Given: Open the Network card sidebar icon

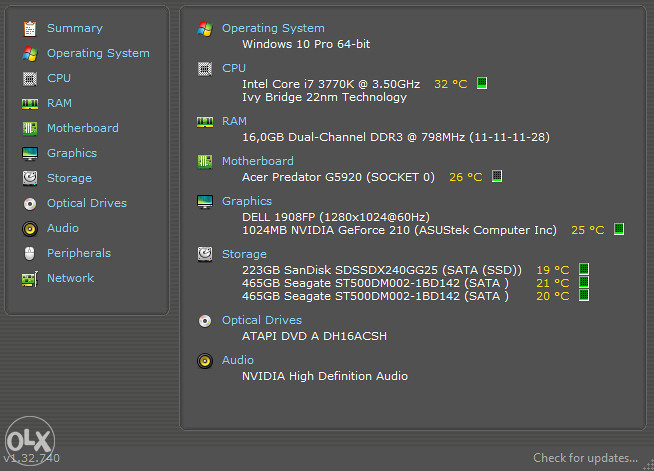Looking at the screenshot, I should click(30, 279).
